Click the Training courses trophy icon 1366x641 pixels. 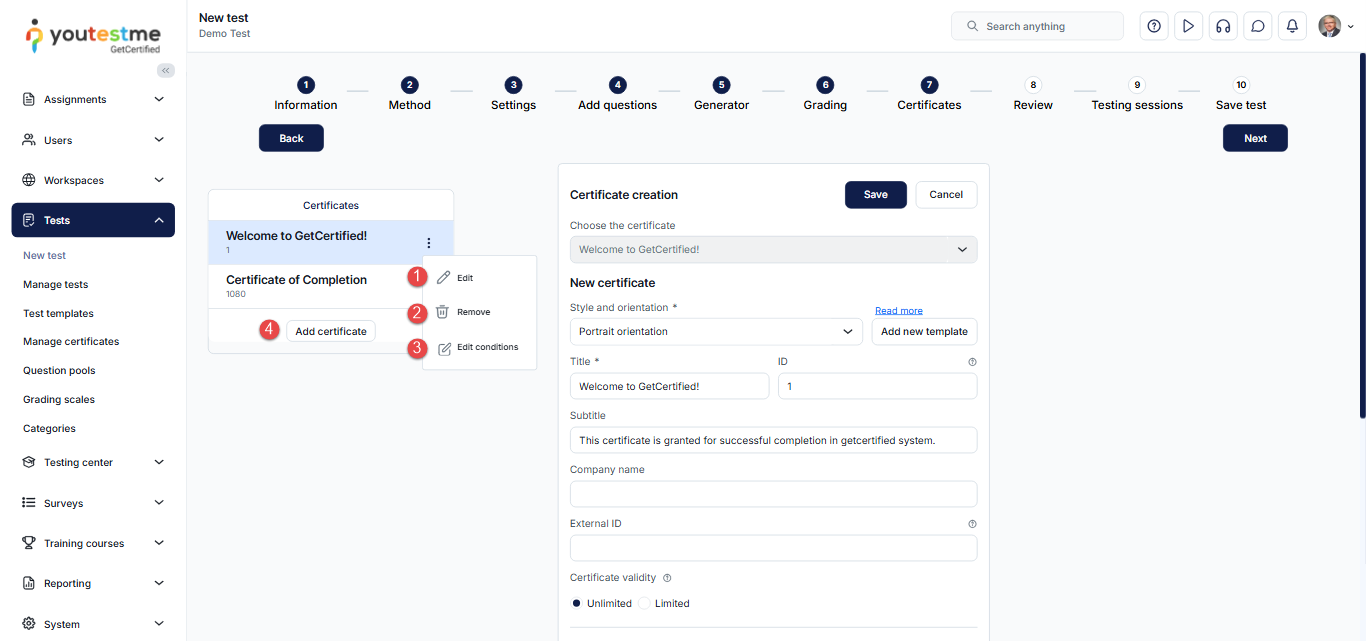point(29,543)
